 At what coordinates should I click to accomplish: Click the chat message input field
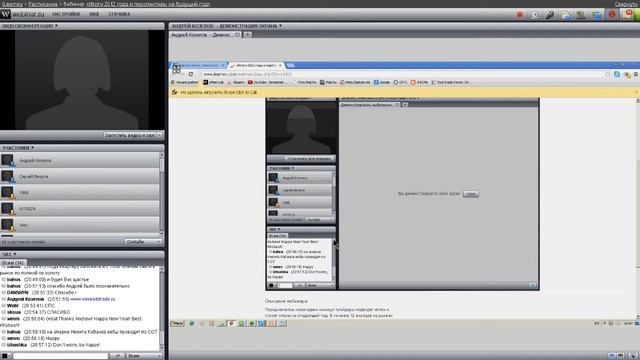[x=60, y=356]
